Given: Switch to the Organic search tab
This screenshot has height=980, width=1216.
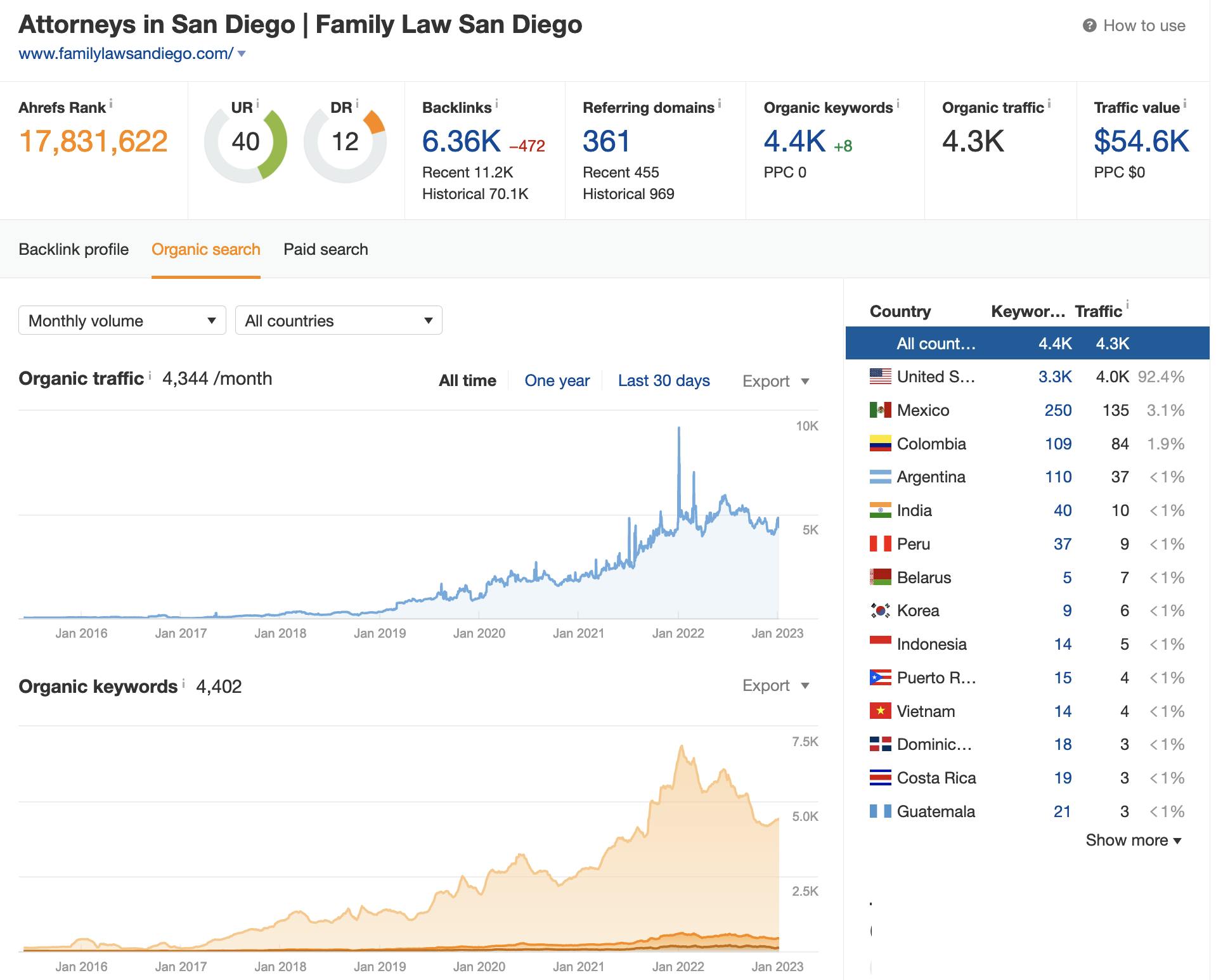Looking at the screenshot, I should [x=206, y=249].
